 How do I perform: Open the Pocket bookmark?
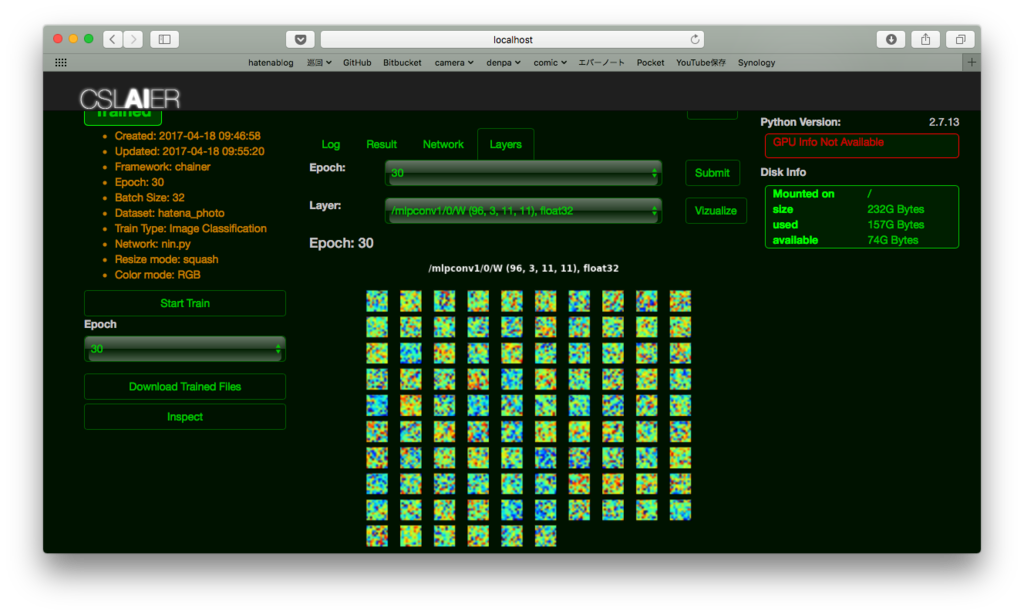[650, 63]
